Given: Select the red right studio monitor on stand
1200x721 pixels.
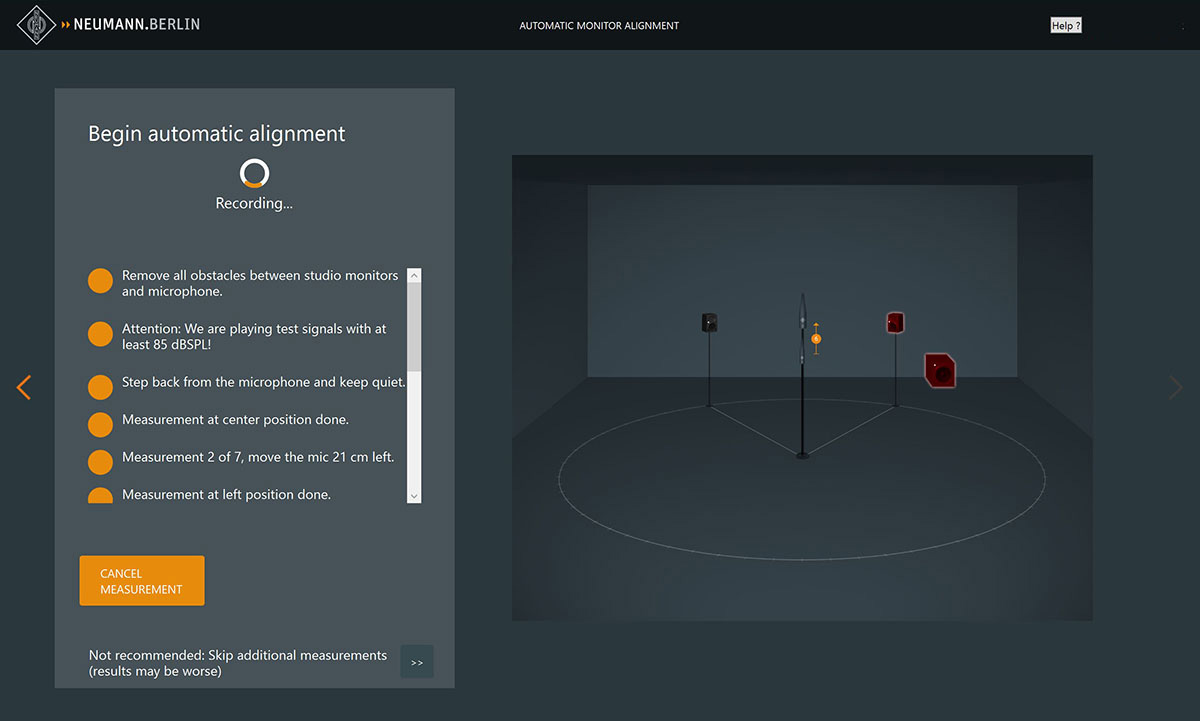Looking at the screenshot, I should pos(895,322).
